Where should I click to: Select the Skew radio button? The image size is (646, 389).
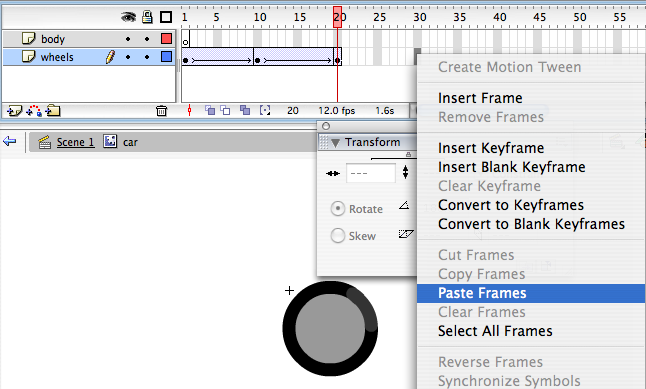[338, 236]
